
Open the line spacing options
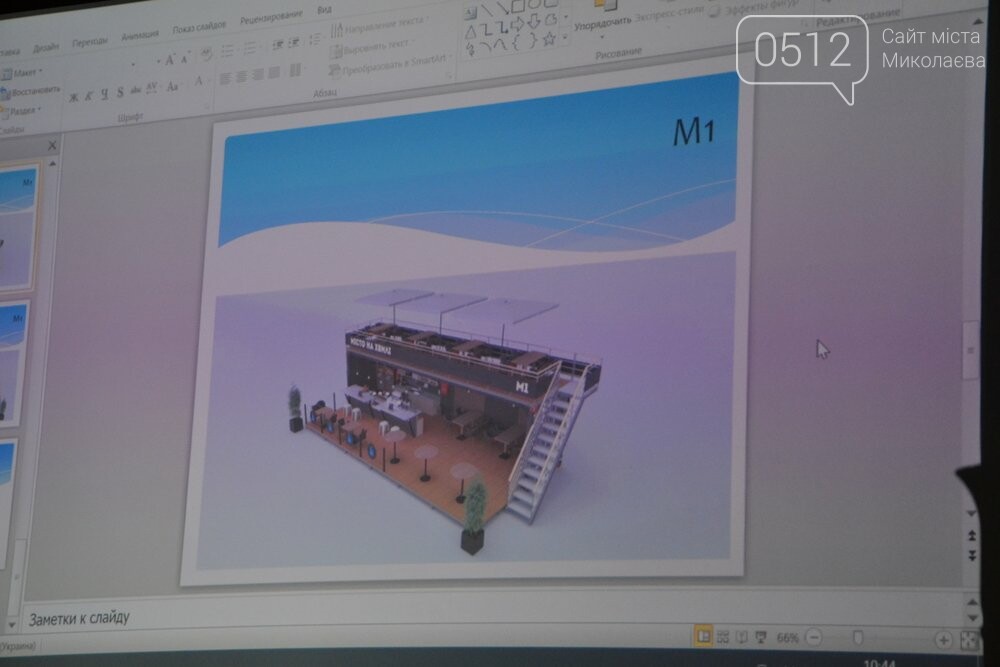click(x=314, y=40)
